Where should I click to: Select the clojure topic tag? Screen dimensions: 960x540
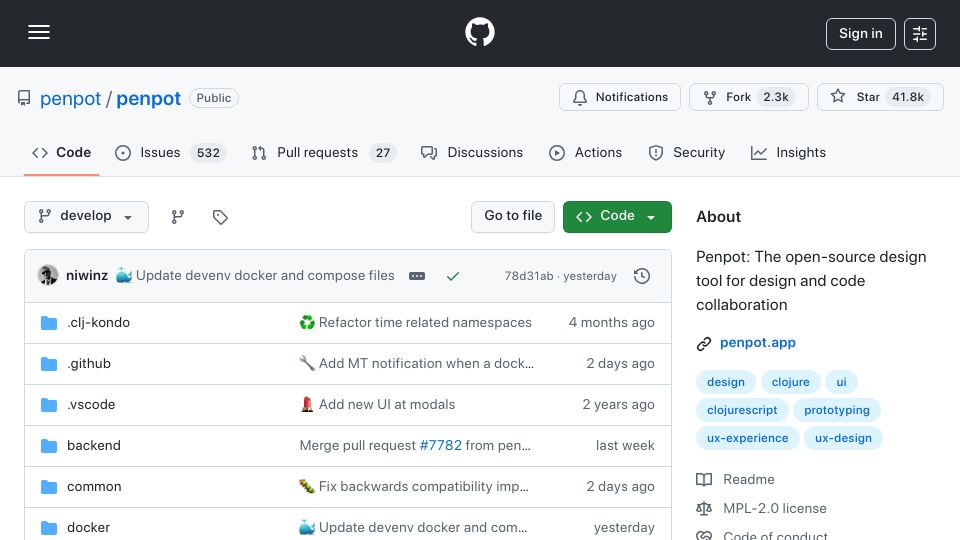[x=790, y=382]
